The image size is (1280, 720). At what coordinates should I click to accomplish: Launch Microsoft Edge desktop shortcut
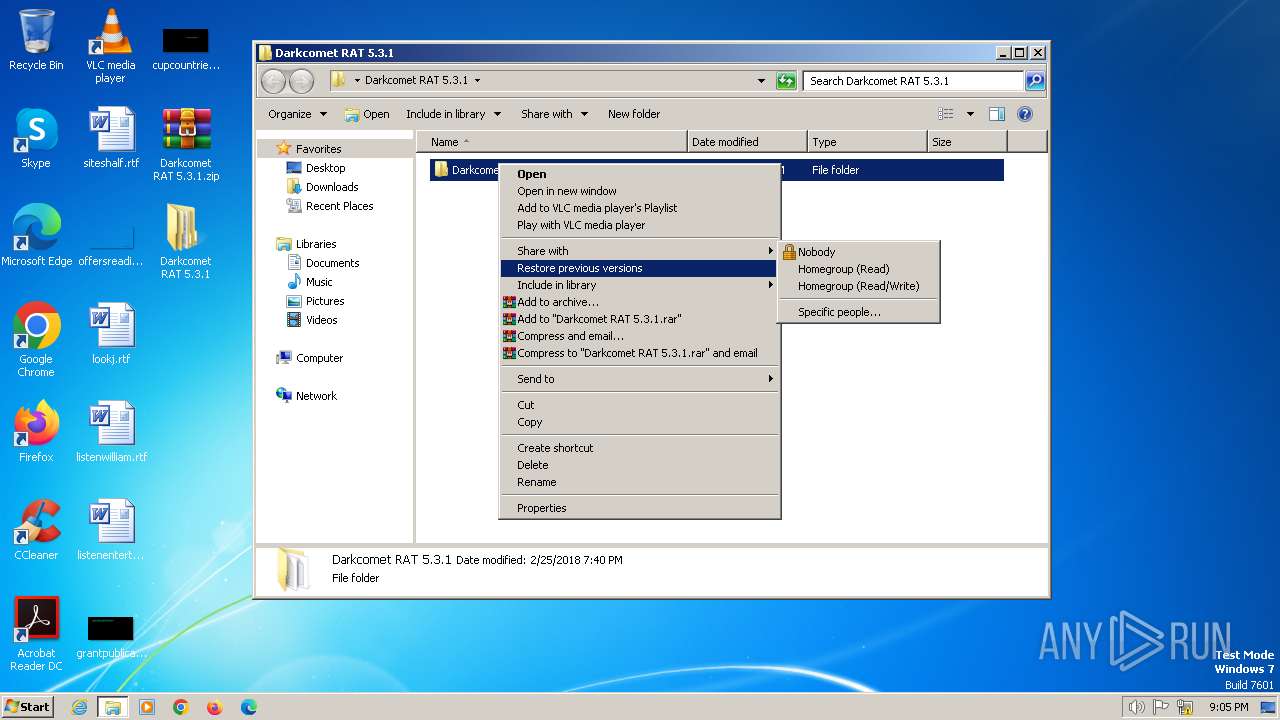pos(37,236)
